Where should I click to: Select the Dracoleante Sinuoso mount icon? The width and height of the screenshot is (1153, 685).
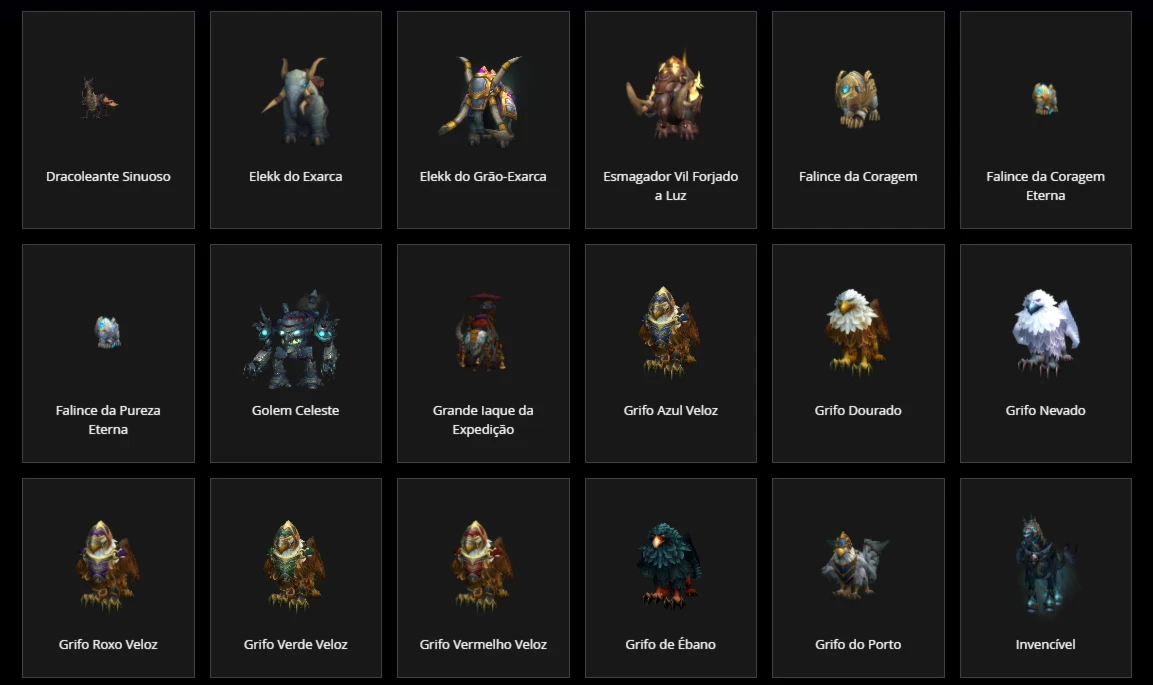(x=99, y=98)
